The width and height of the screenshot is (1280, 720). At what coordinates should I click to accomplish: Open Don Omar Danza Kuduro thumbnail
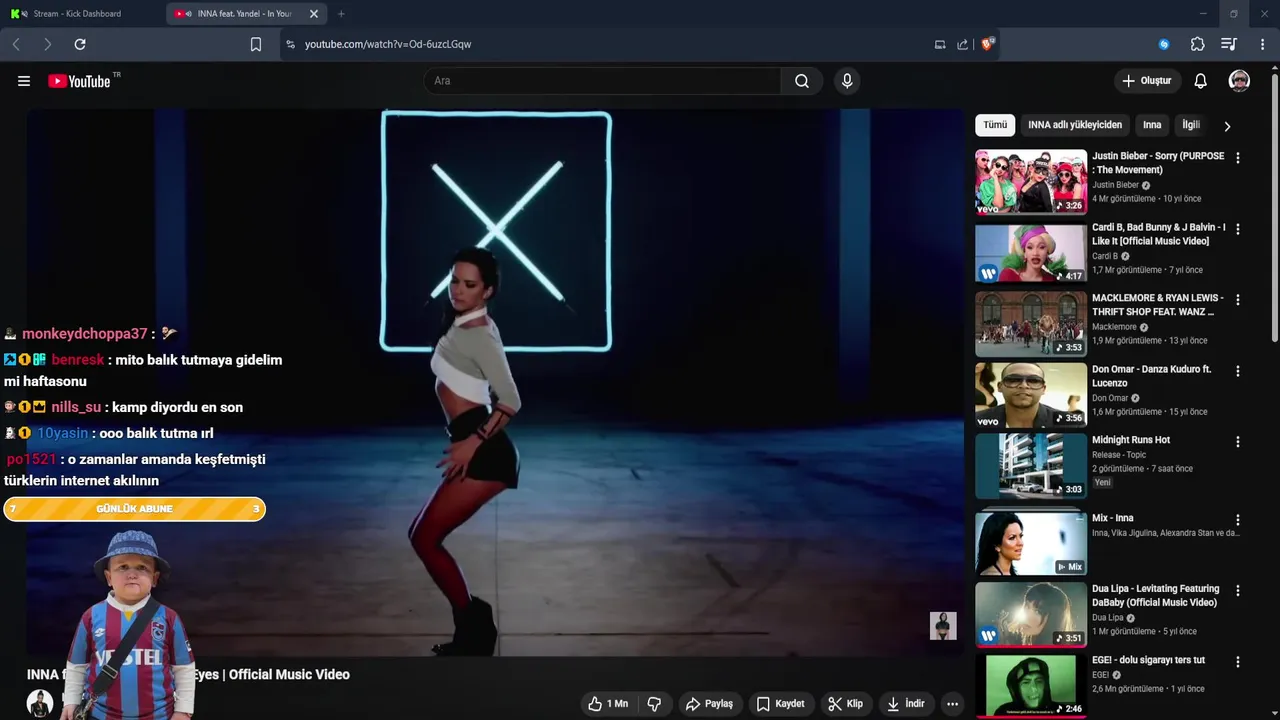(x=1031, y=395)
